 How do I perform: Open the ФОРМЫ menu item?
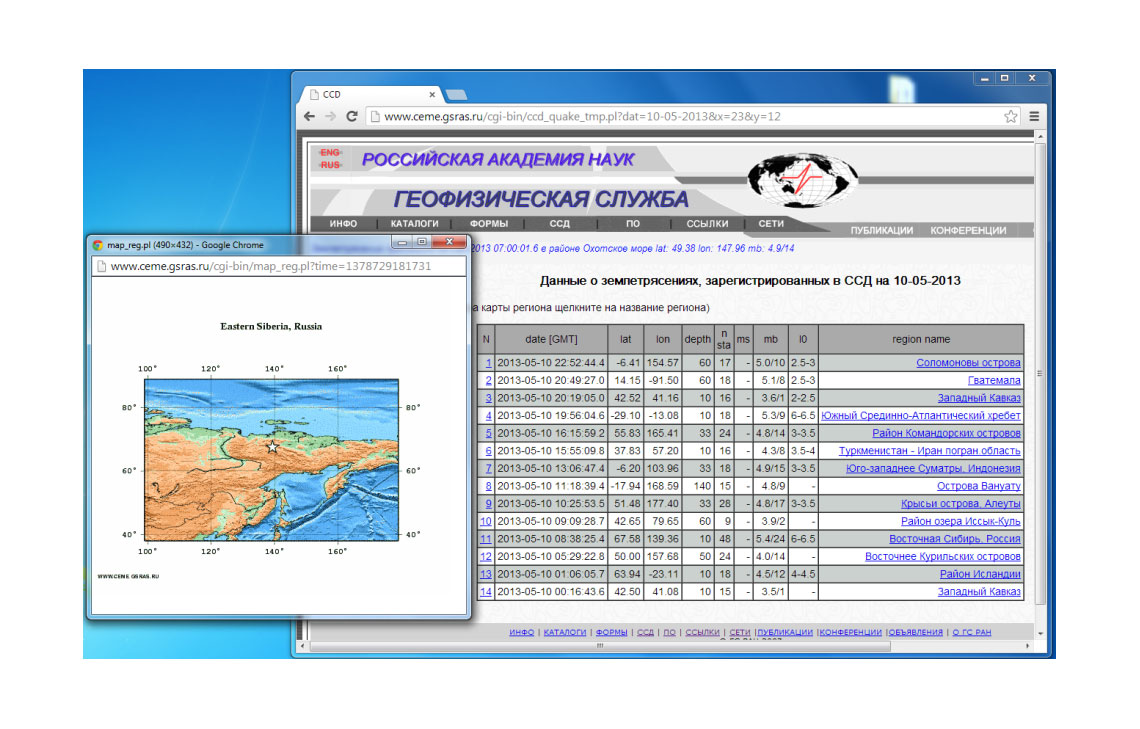point(489,224)
